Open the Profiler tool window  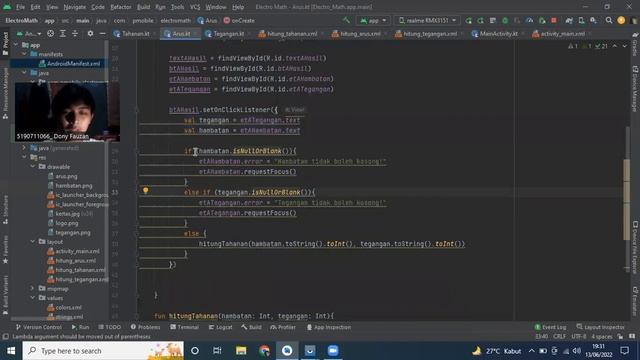pos(282,327)
